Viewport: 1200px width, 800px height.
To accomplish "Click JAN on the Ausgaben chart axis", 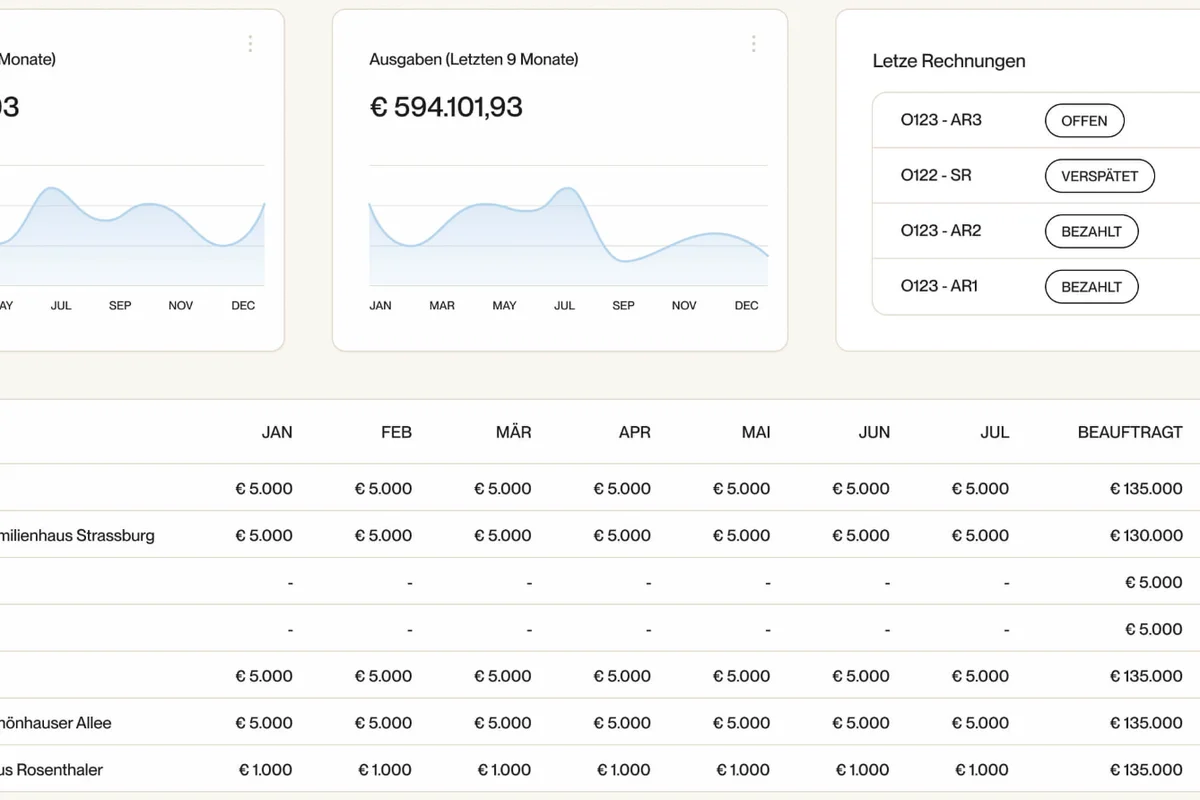I will 380,306.
